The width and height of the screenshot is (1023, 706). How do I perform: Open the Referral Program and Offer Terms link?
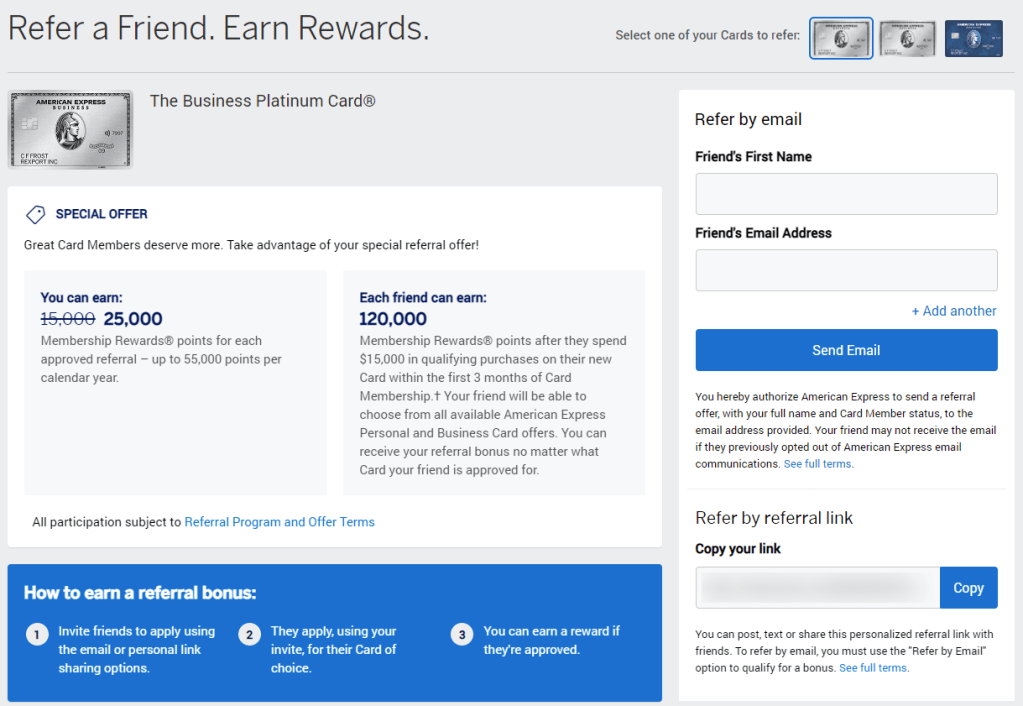tap(279, 521)
